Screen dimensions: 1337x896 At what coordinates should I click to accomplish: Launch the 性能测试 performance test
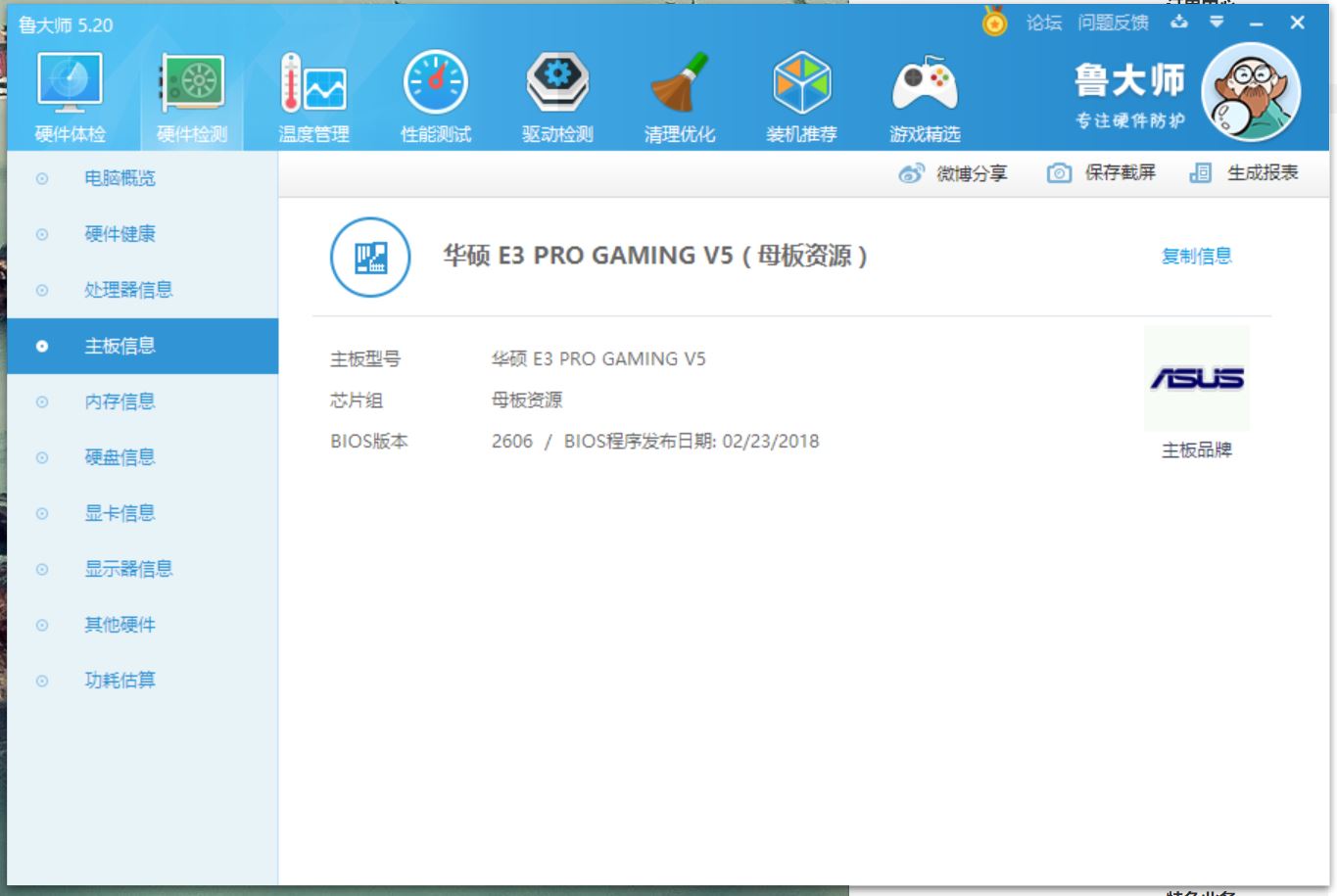(x=434, y=93)
